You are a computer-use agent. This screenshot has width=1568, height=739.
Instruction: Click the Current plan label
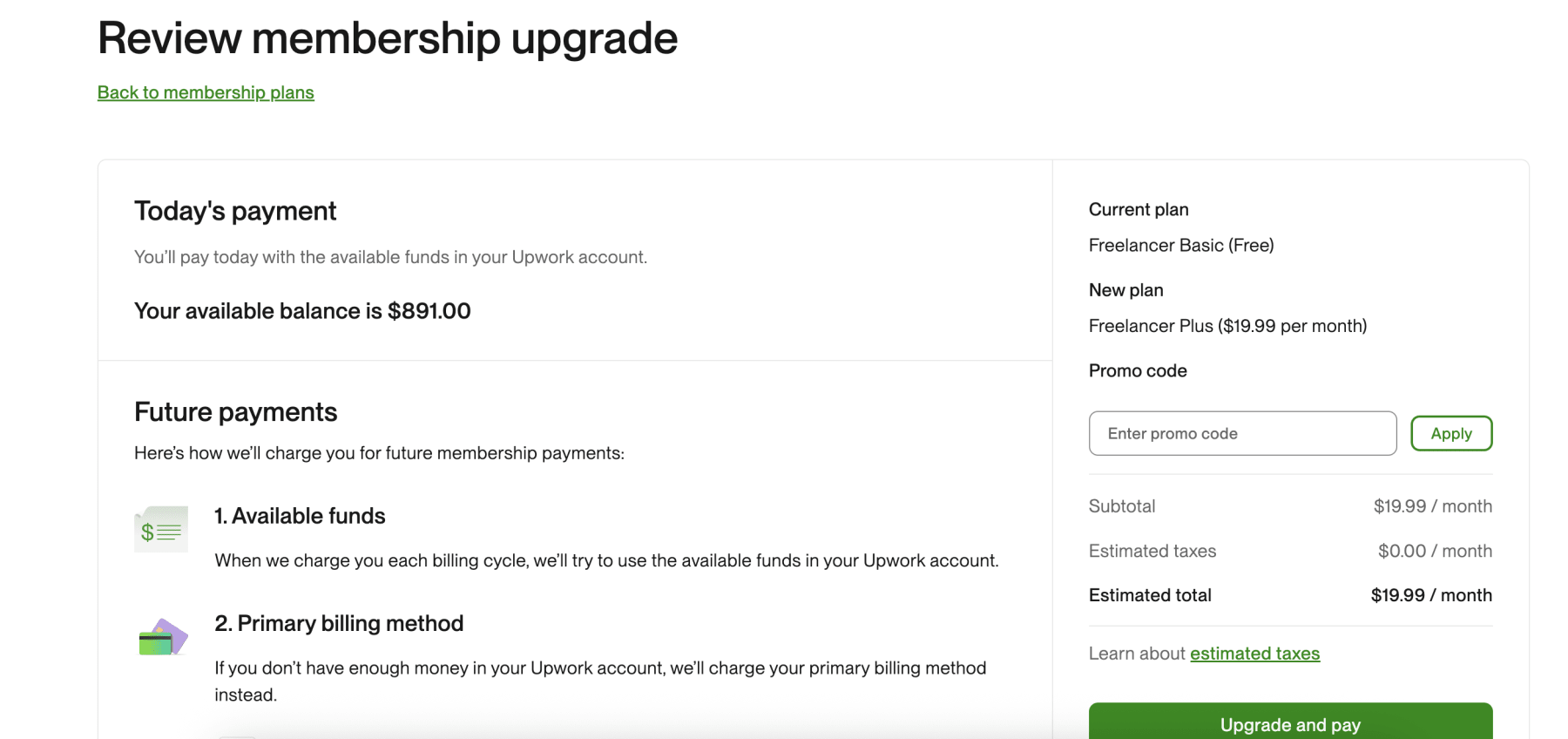1139,209
